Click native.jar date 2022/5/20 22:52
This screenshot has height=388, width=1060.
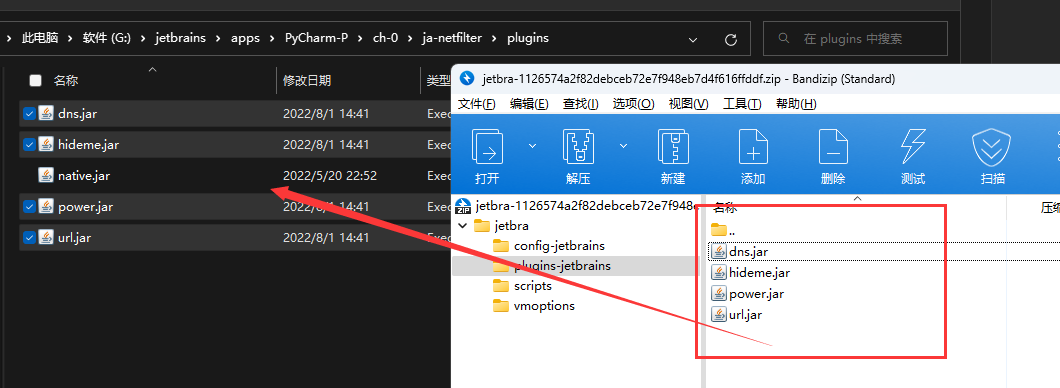330,176
